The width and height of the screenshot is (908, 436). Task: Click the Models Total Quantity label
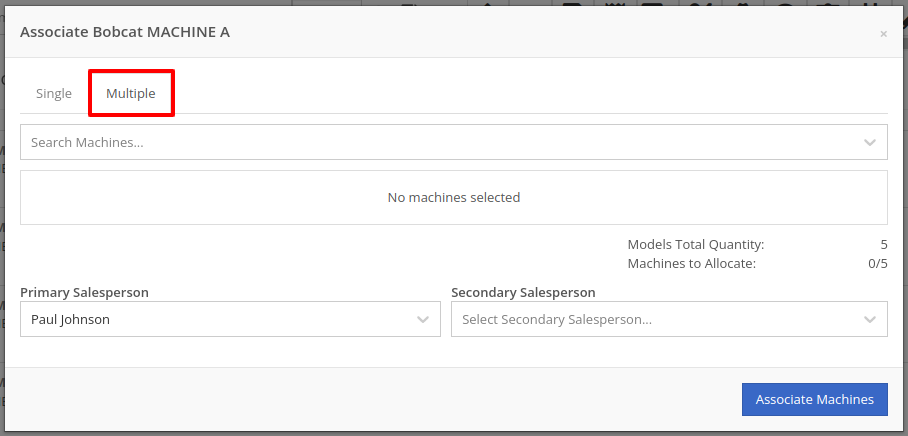(x=696, y=244)
